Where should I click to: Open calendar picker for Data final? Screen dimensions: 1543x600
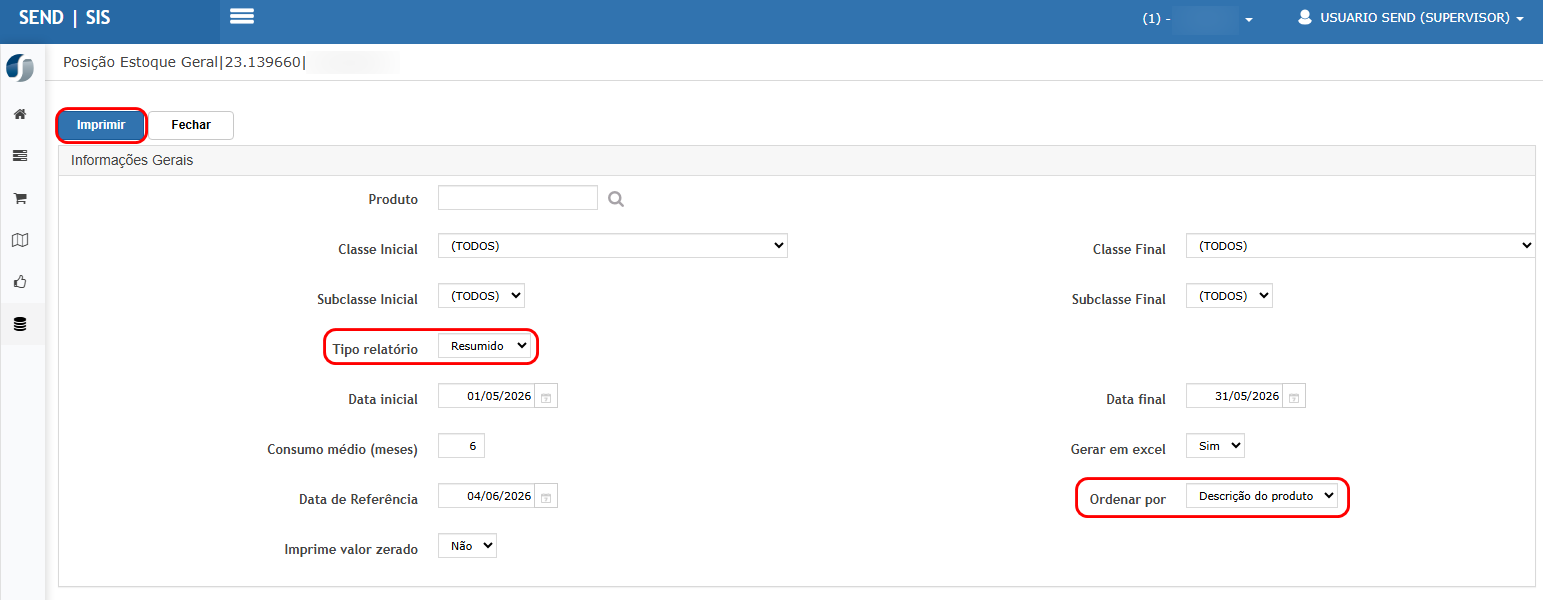click(x=1294, y=397)
